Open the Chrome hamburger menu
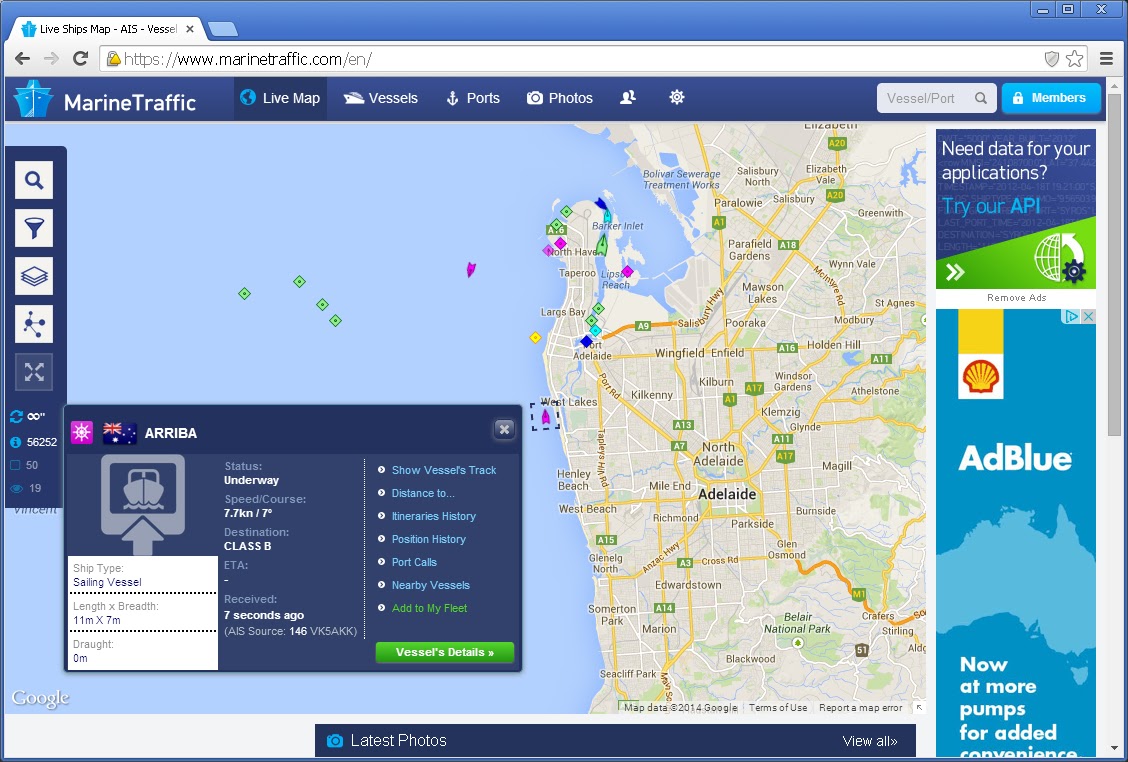The height and width of the screenshot is (762, 1128). click(1106, 58)
